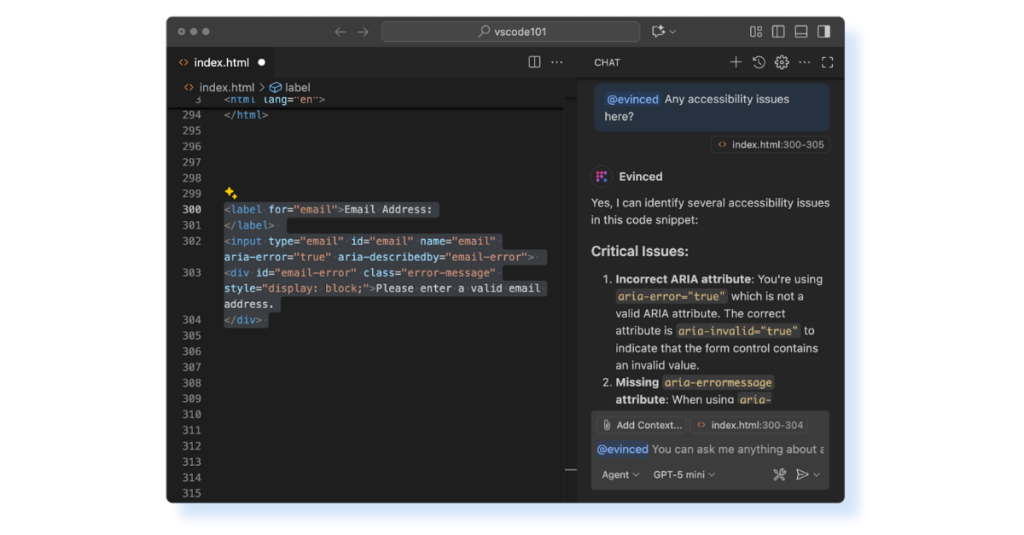Image resolution: width=1024 pixels, height=535 pixels.
Task: Click the aria-invalid="true" code snippet in chat
Action: tap(737, 331)
